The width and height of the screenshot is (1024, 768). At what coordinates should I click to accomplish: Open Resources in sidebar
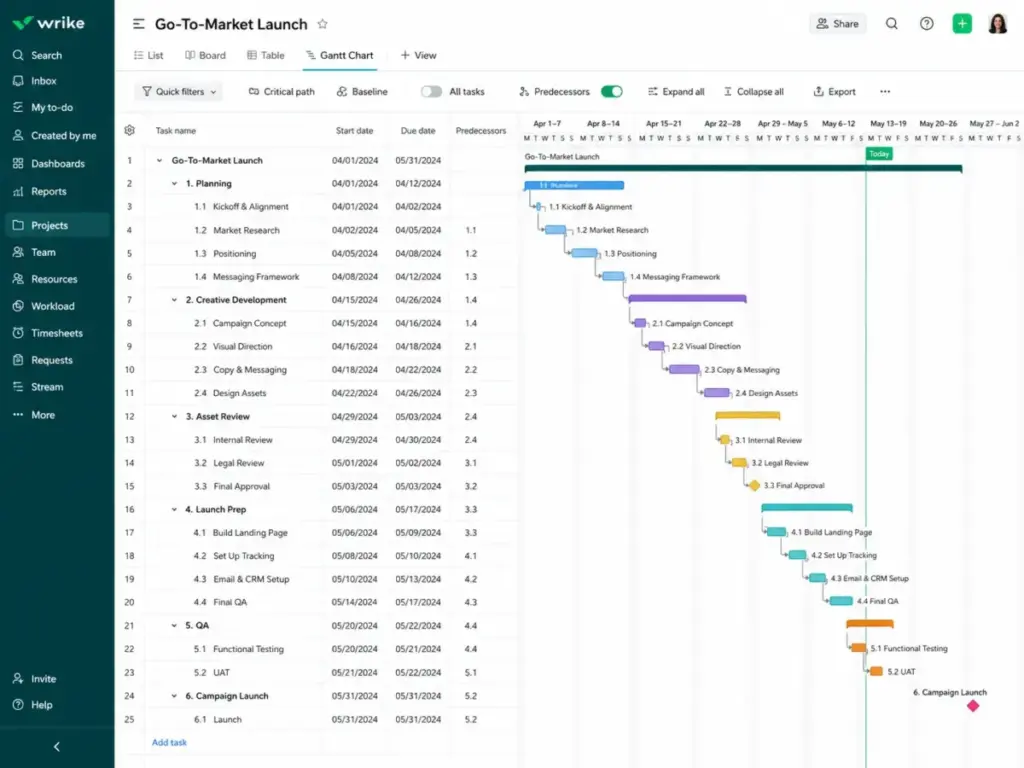point(45,279)
